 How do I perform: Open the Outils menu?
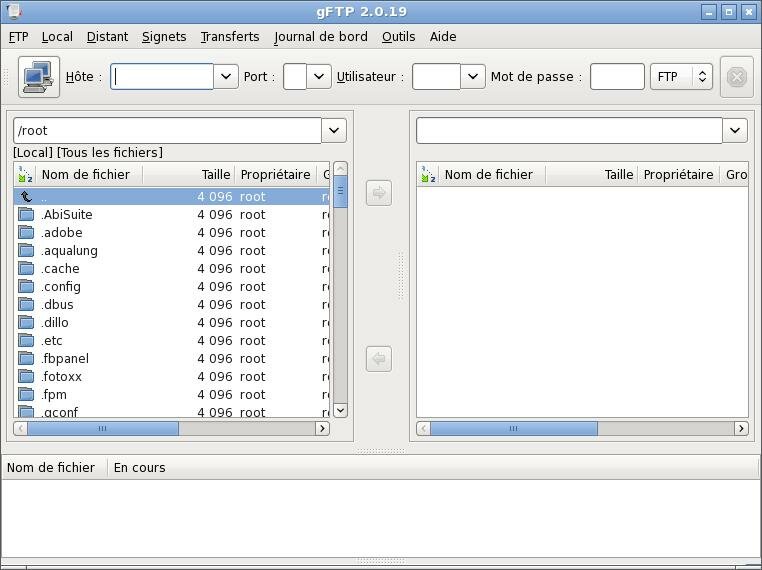398,37
